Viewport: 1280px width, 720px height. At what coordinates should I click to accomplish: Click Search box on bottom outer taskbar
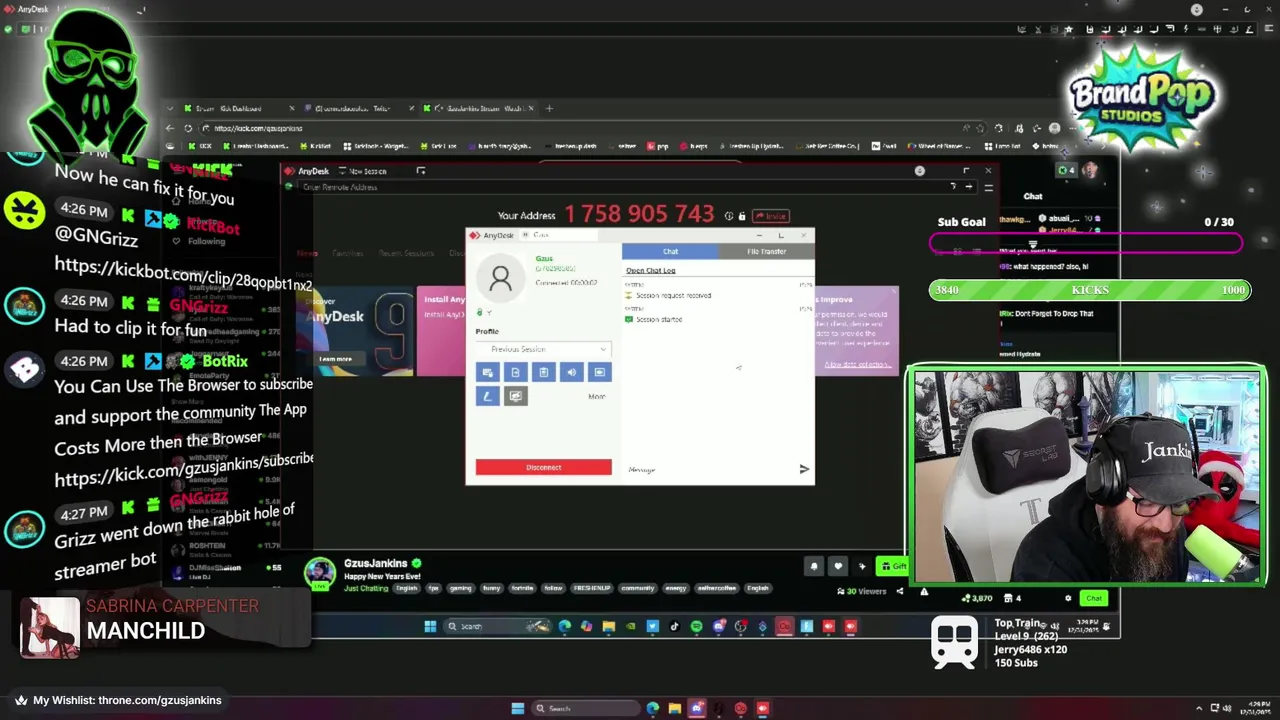[585, 708]
